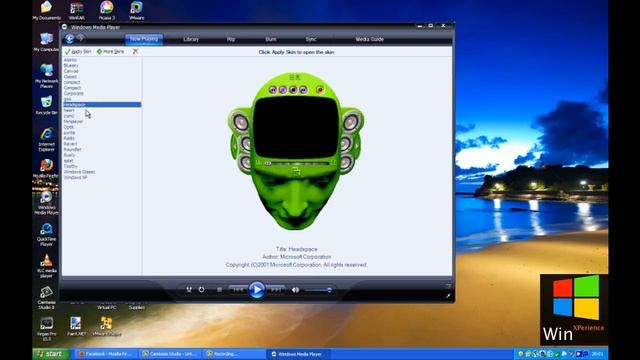Switch to Camtasia Studio taskbar button
The image size is (640, 360).
point(171,354)
